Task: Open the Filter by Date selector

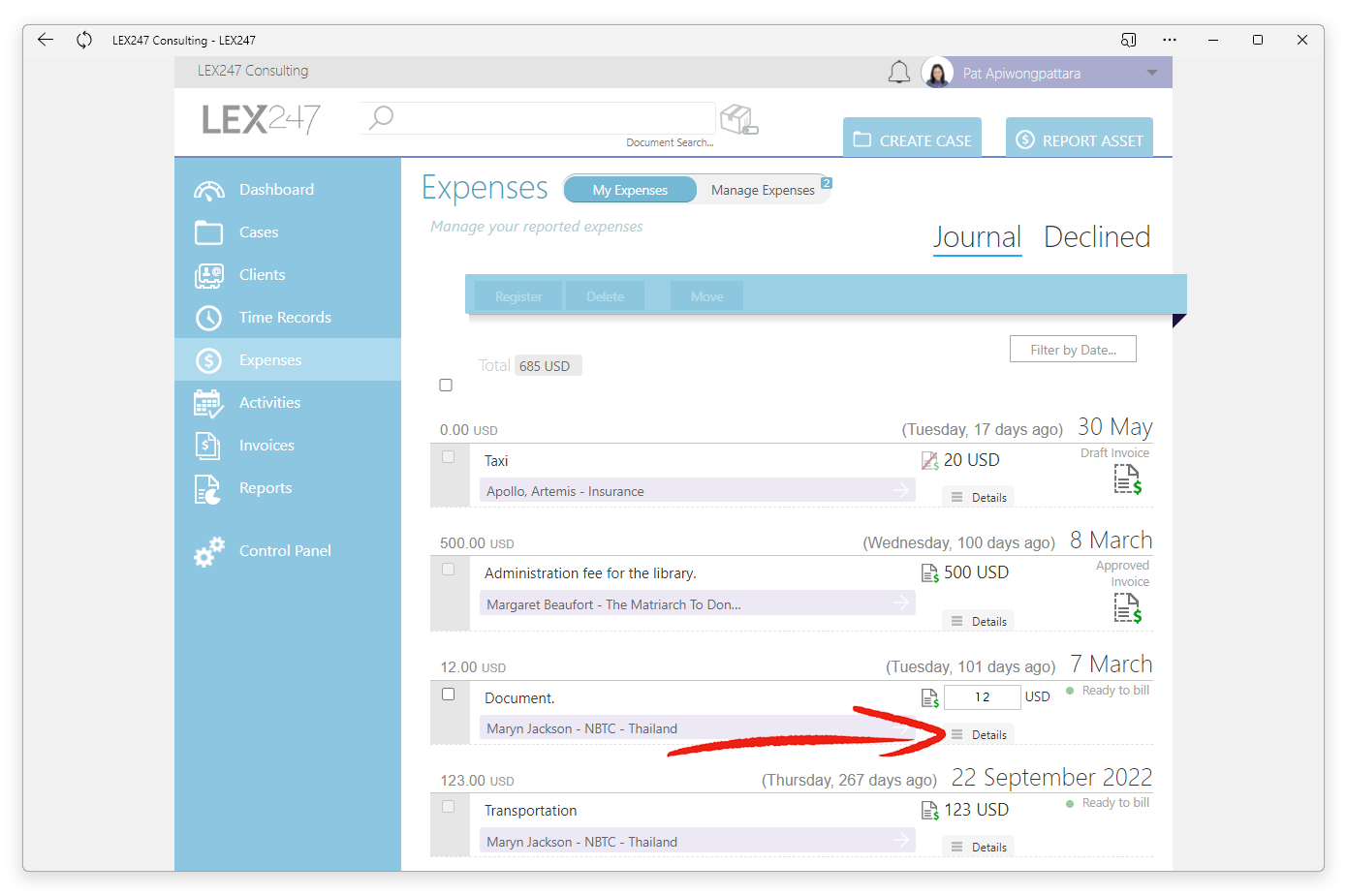Action: 1073,350
